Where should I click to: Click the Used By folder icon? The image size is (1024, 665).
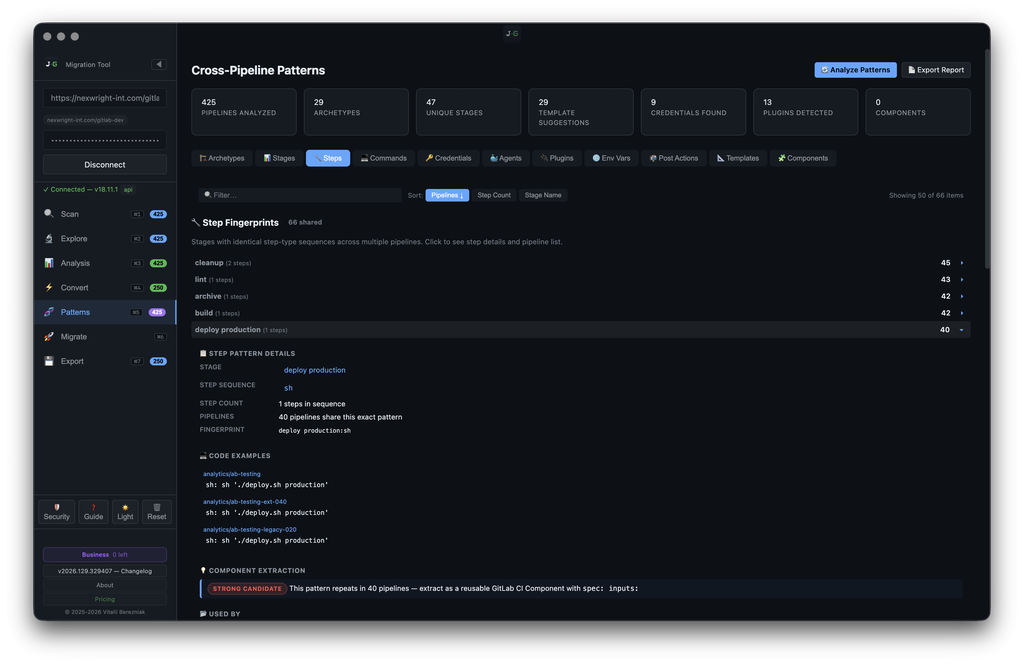coord(203,613)
